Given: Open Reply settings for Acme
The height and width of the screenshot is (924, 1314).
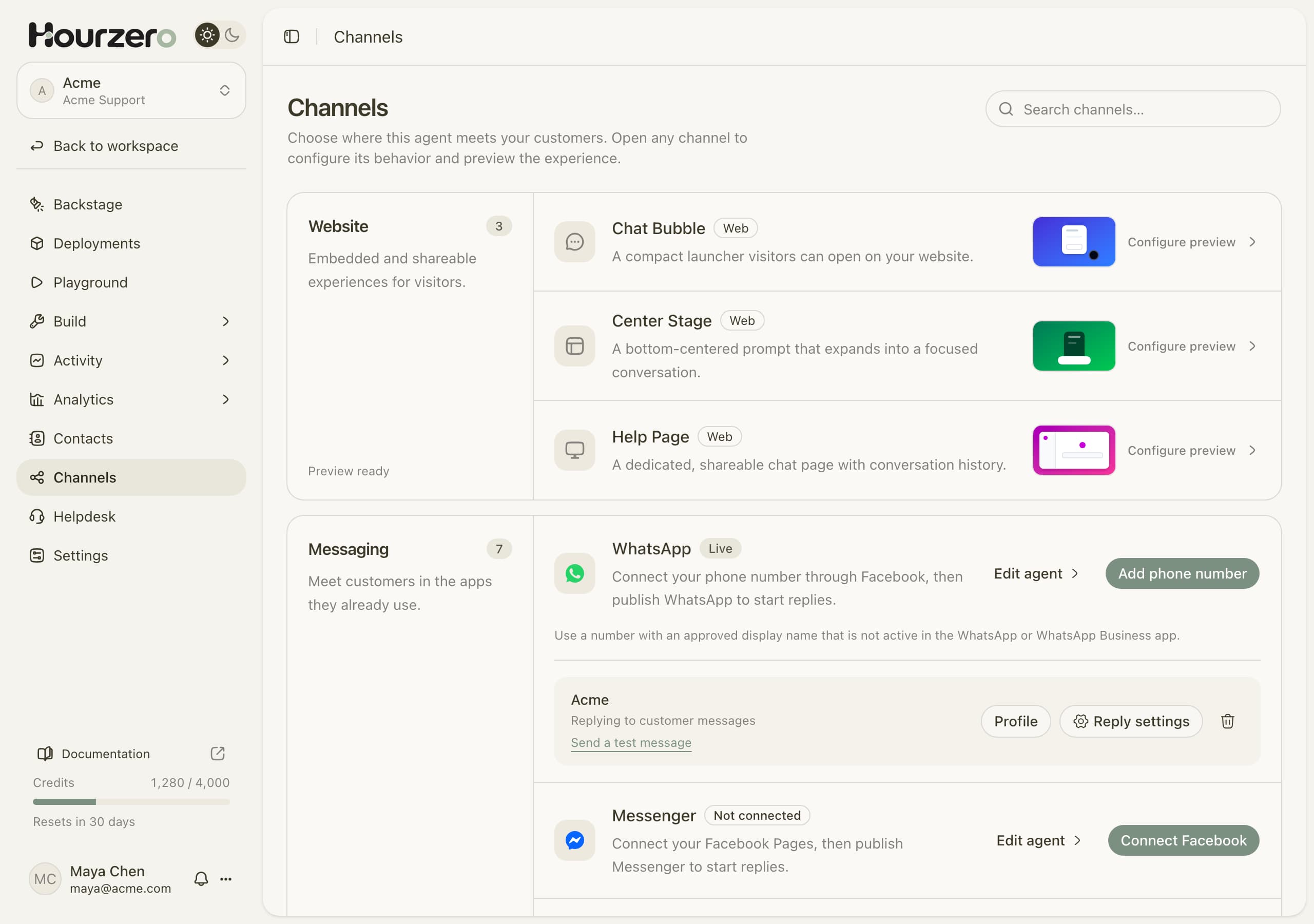Looking at the screenshot, I should click(x=1131, y=721).
